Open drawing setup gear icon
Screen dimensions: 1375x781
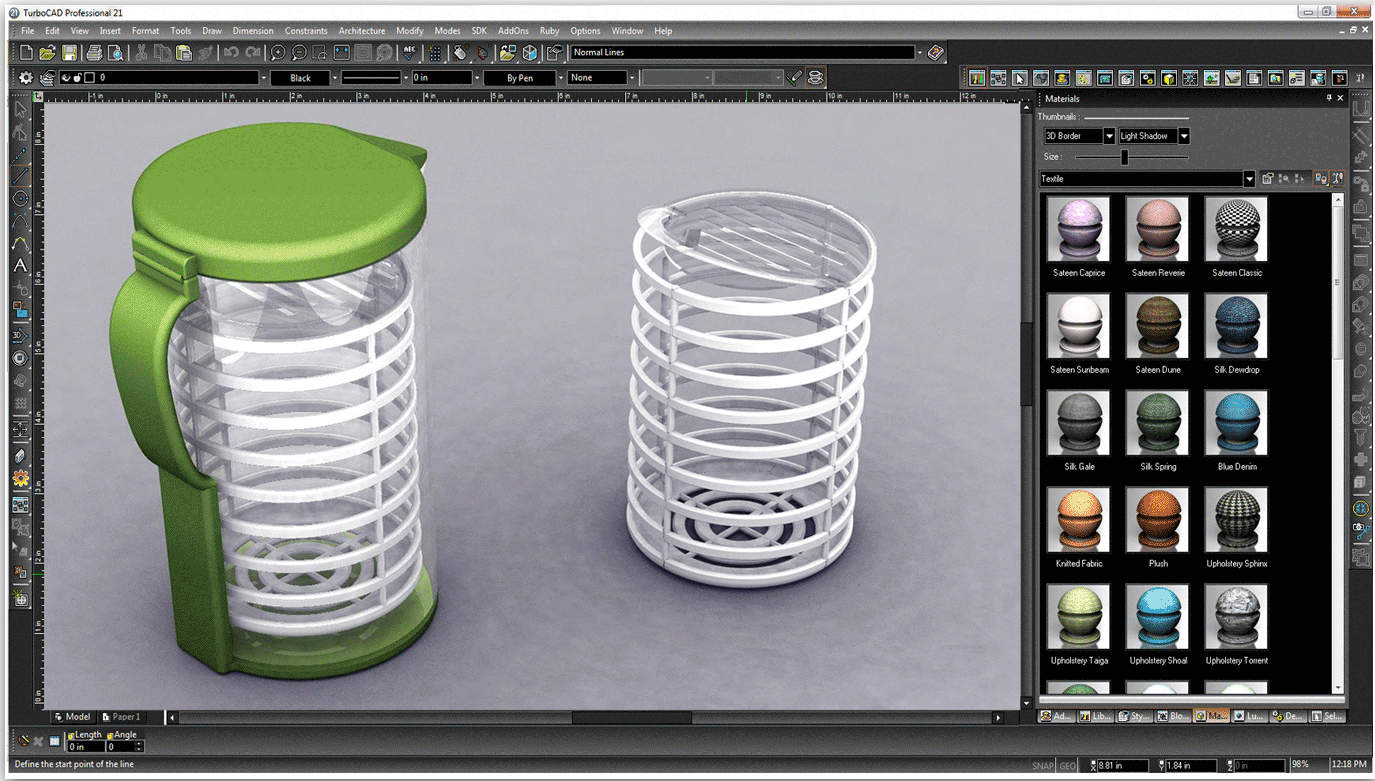pos(26,77)
